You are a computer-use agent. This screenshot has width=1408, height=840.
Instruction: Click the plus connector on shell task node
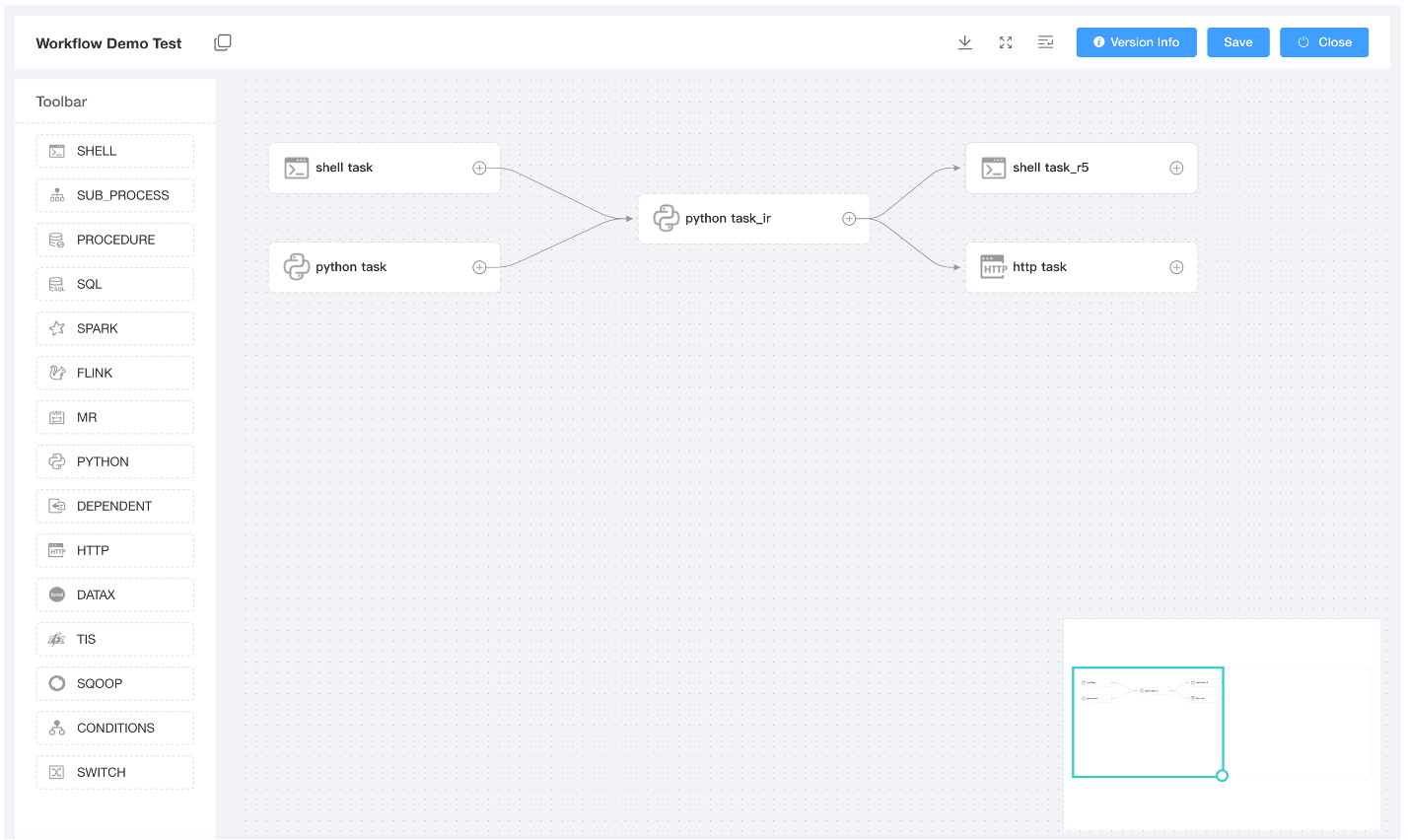point(479,168)
